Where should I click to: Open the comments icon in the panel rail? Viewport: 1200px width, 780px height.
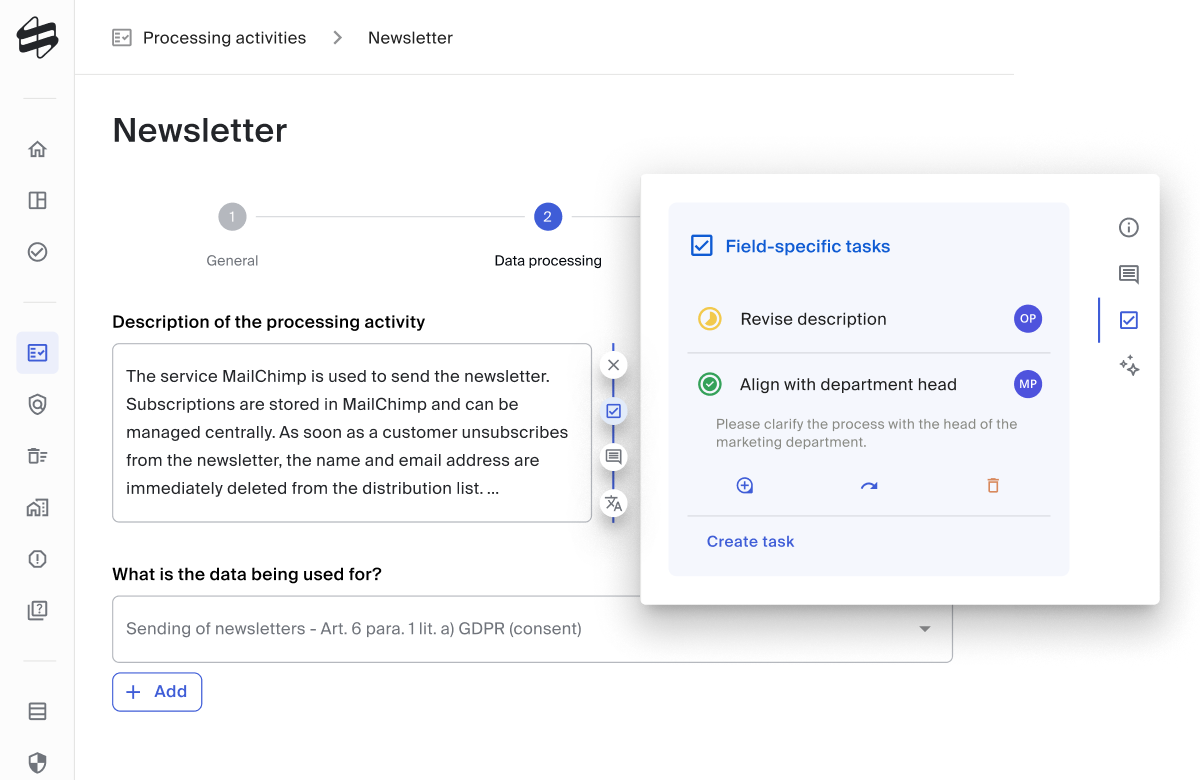[x=1129, y=274]
